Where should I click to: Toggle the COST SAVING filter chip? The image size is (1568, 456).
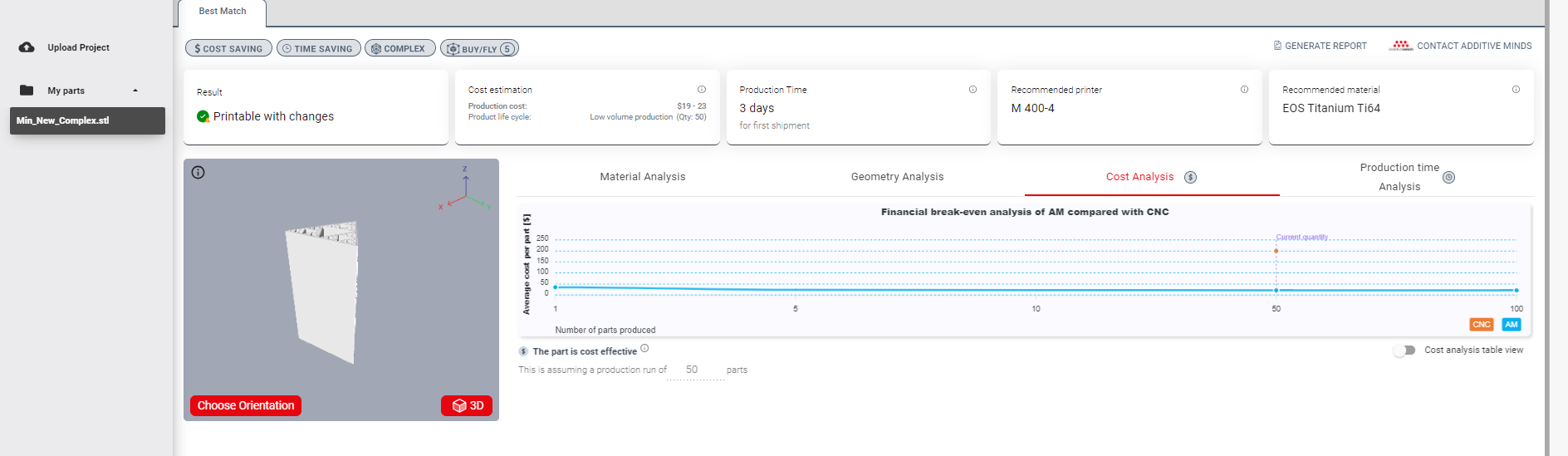(228, 49)
